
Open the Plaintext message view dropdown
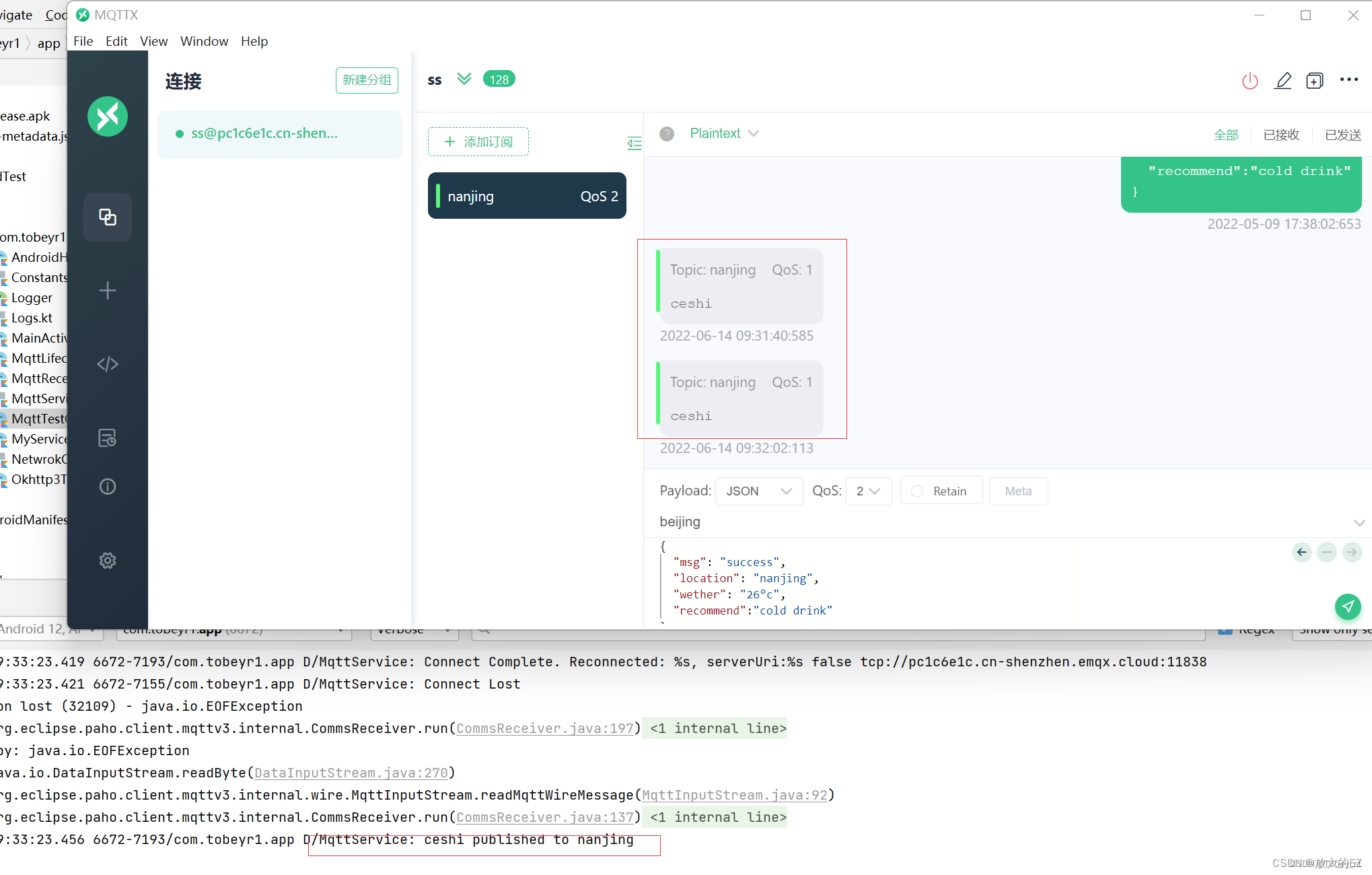click(724, 133)
